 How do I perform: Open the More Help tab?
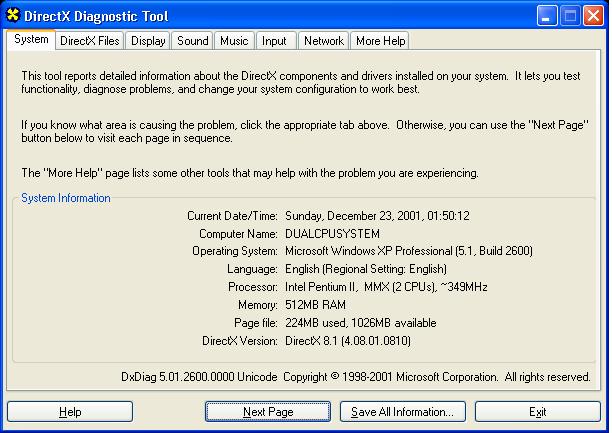pos(380,41)
